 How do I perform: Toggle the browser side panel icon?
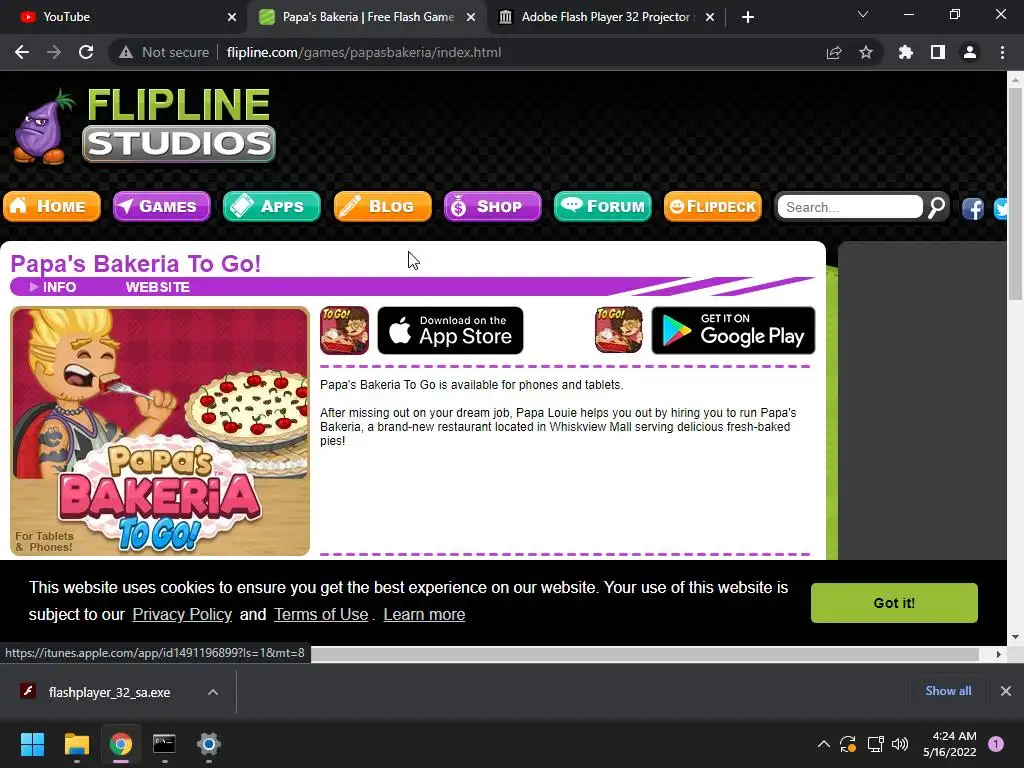[x=938, y=52]
